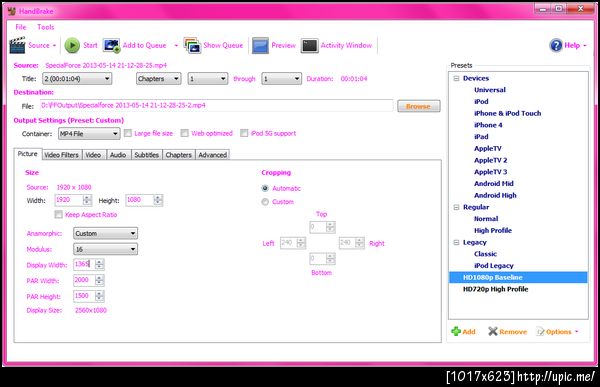Open the Advanced tab
Screen dimensions: 600x387
[212, 155]
